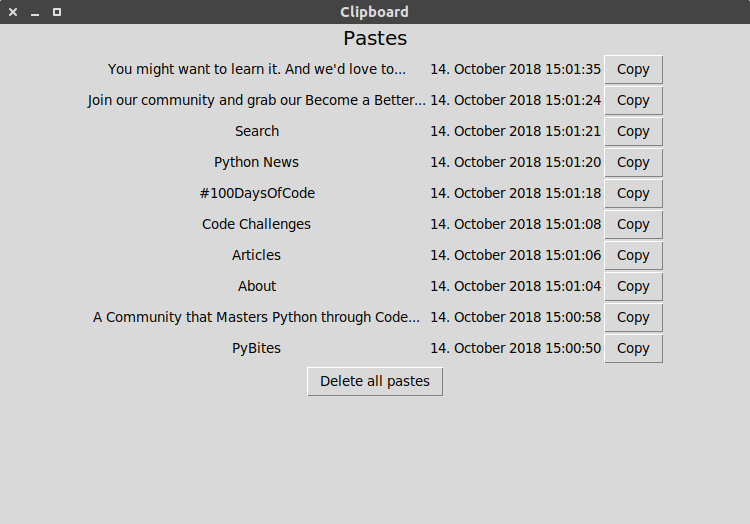Copy the 'You might want to learn it' paste
This screenshot has width=750, height=524.
(633, 70)
